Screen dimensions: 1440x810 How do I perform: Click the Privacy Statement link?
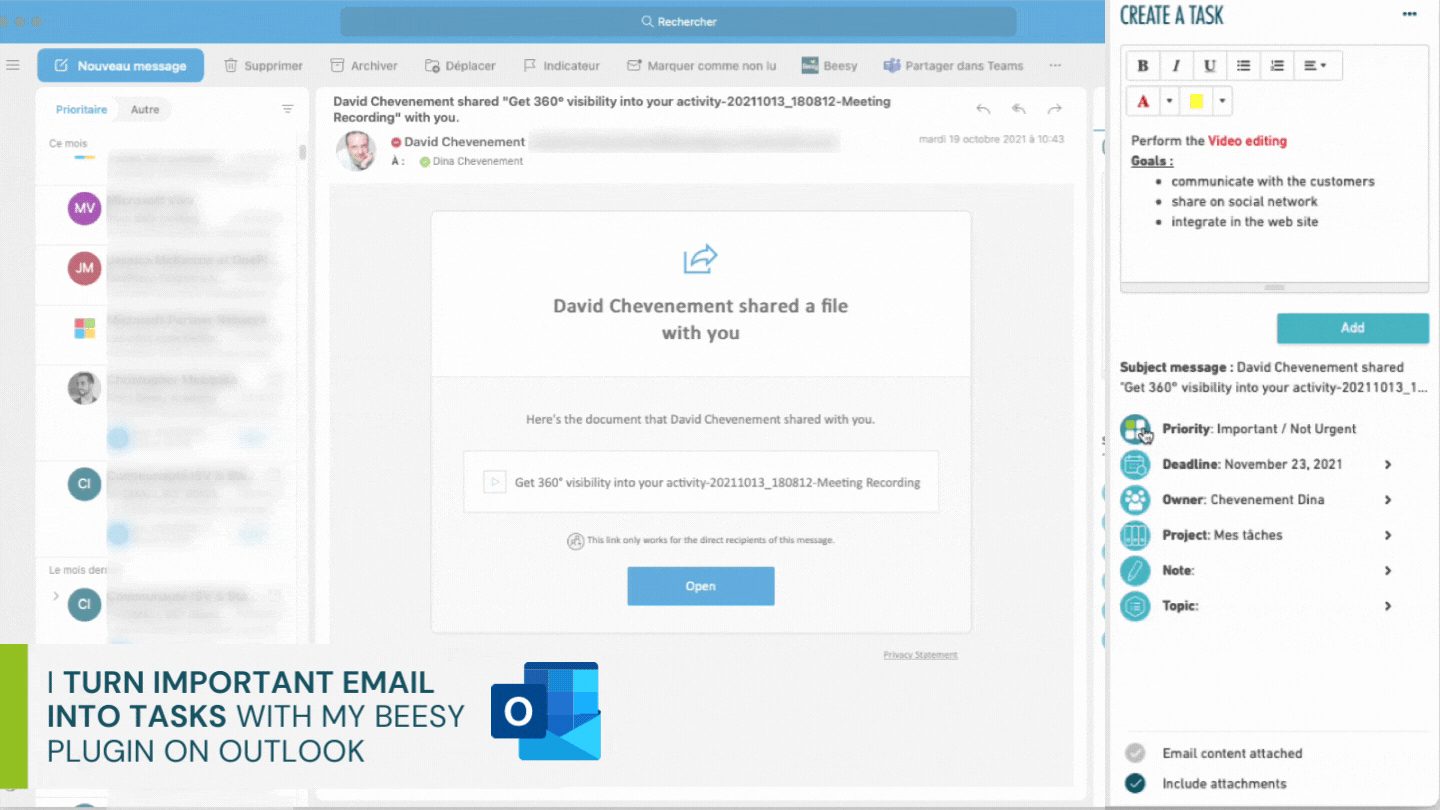(x=920, y=655)
